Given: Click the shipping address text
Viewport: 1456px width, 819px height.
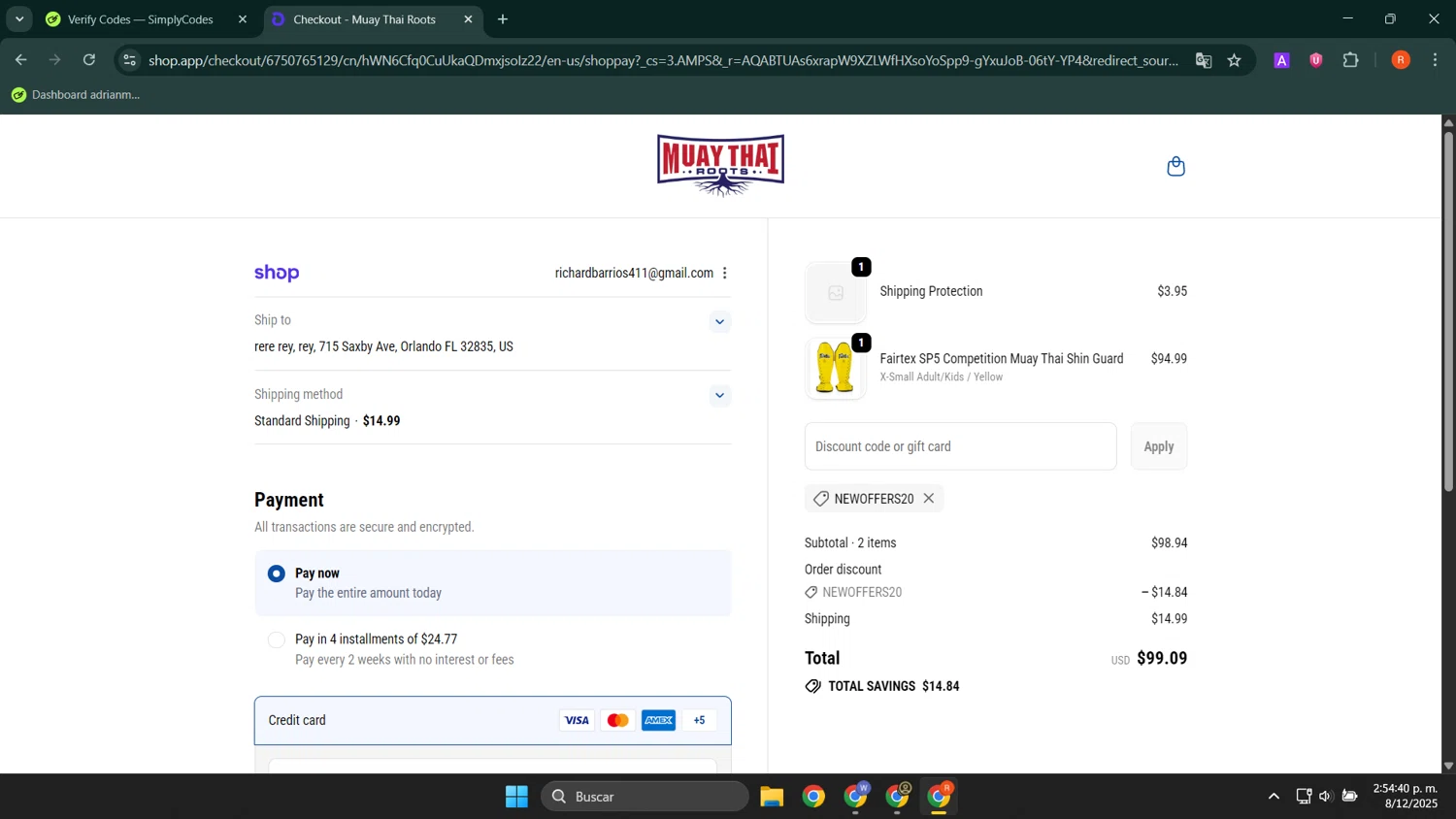Looking at the screenshot, I should click(x=383, y=346).
